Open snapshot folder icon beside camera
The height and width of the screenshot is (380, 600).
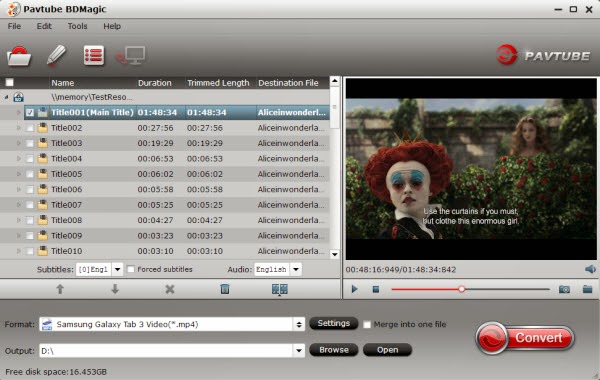(x=587, y=289)
